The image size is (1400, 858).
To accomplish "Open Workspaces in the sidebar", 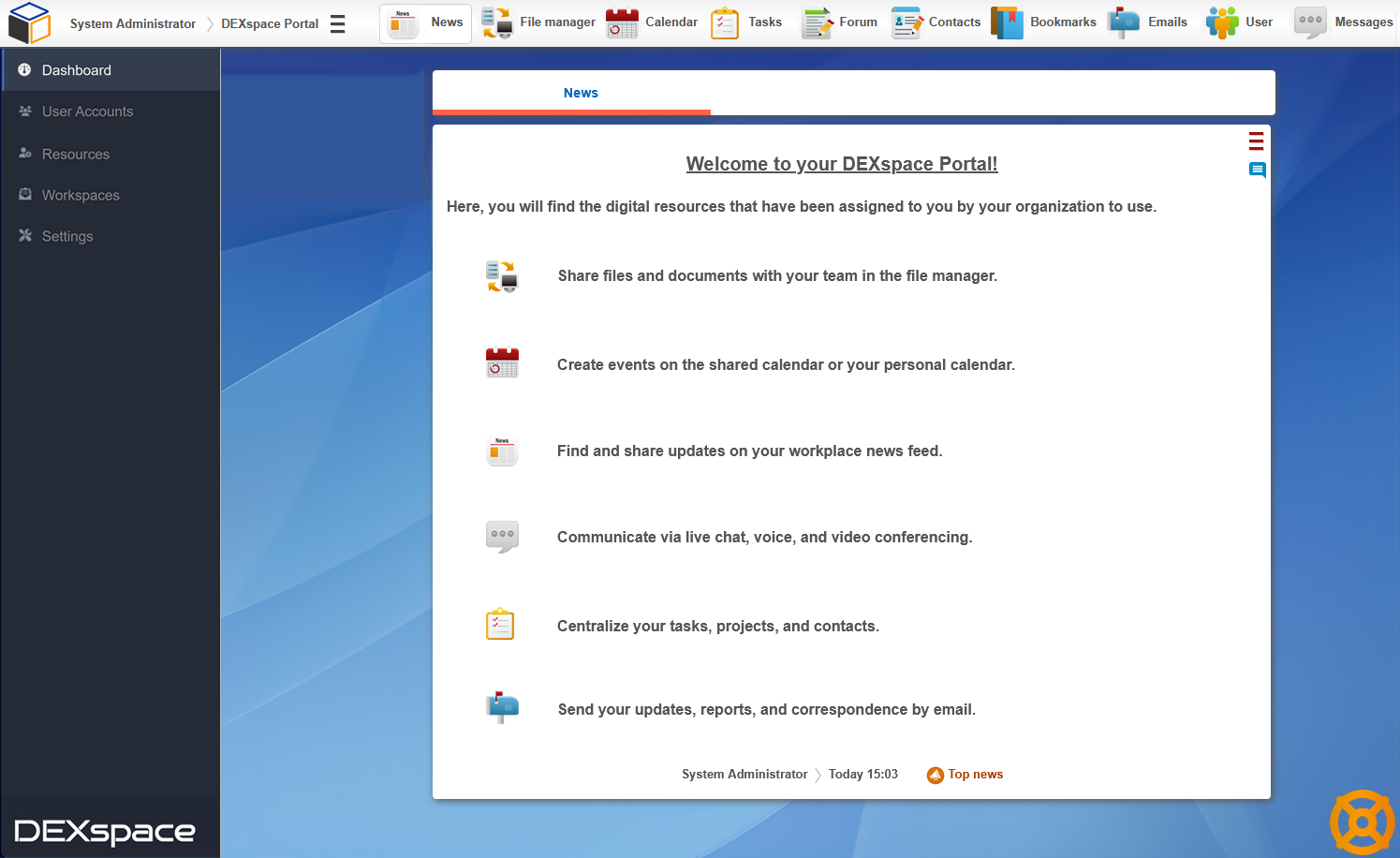I will point(111,195).
